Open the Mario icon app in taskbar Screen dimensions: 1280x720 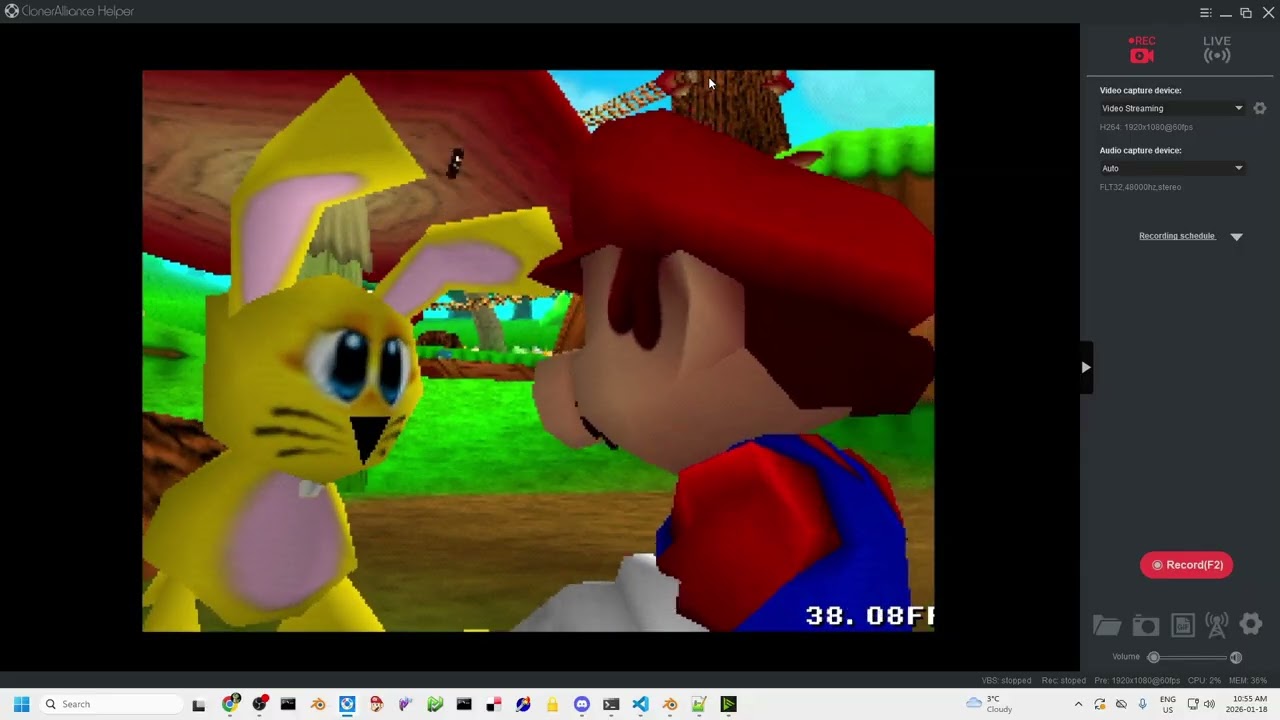tap(376, 704)
